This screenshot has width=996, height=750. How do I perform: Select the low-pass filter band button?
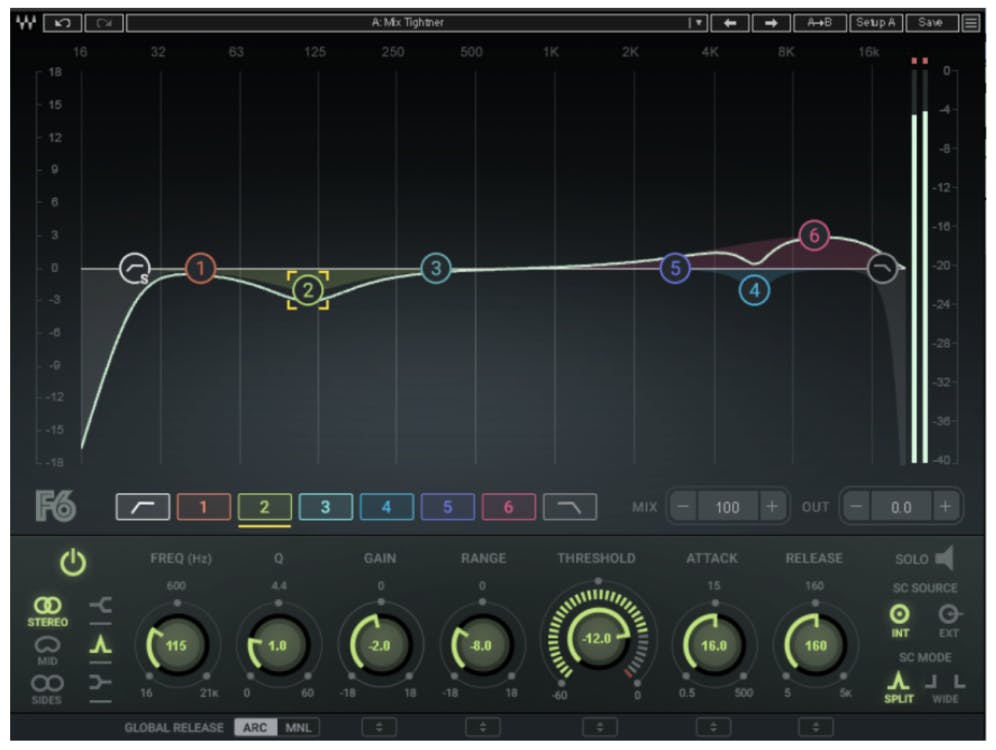pyautogui.click(x=569, y=507)
